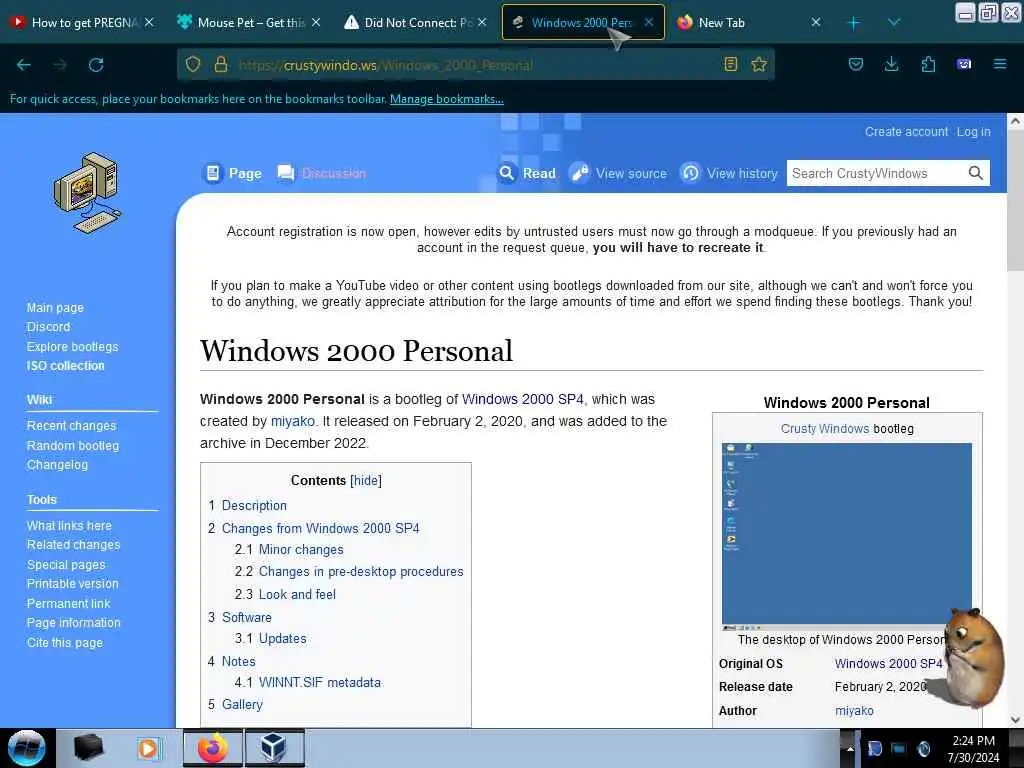Image resolution: width=1024 pixels, height=768 pixels.
Task: Show site security padlock info
Action: (221, 64)
